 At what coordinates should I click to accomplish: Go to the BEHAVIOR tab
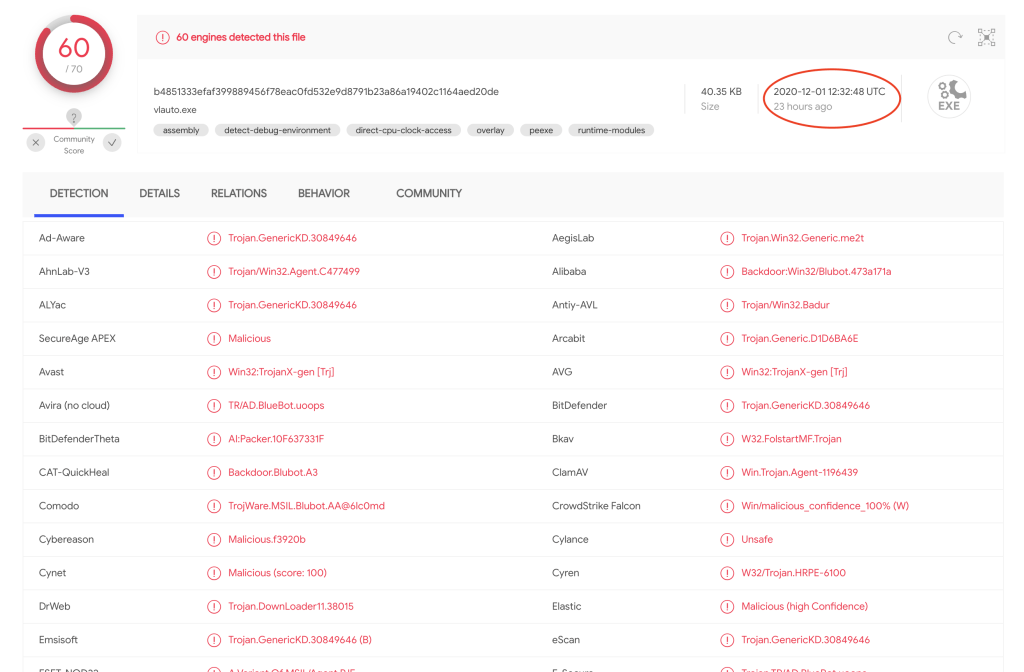tap(324, 193)
